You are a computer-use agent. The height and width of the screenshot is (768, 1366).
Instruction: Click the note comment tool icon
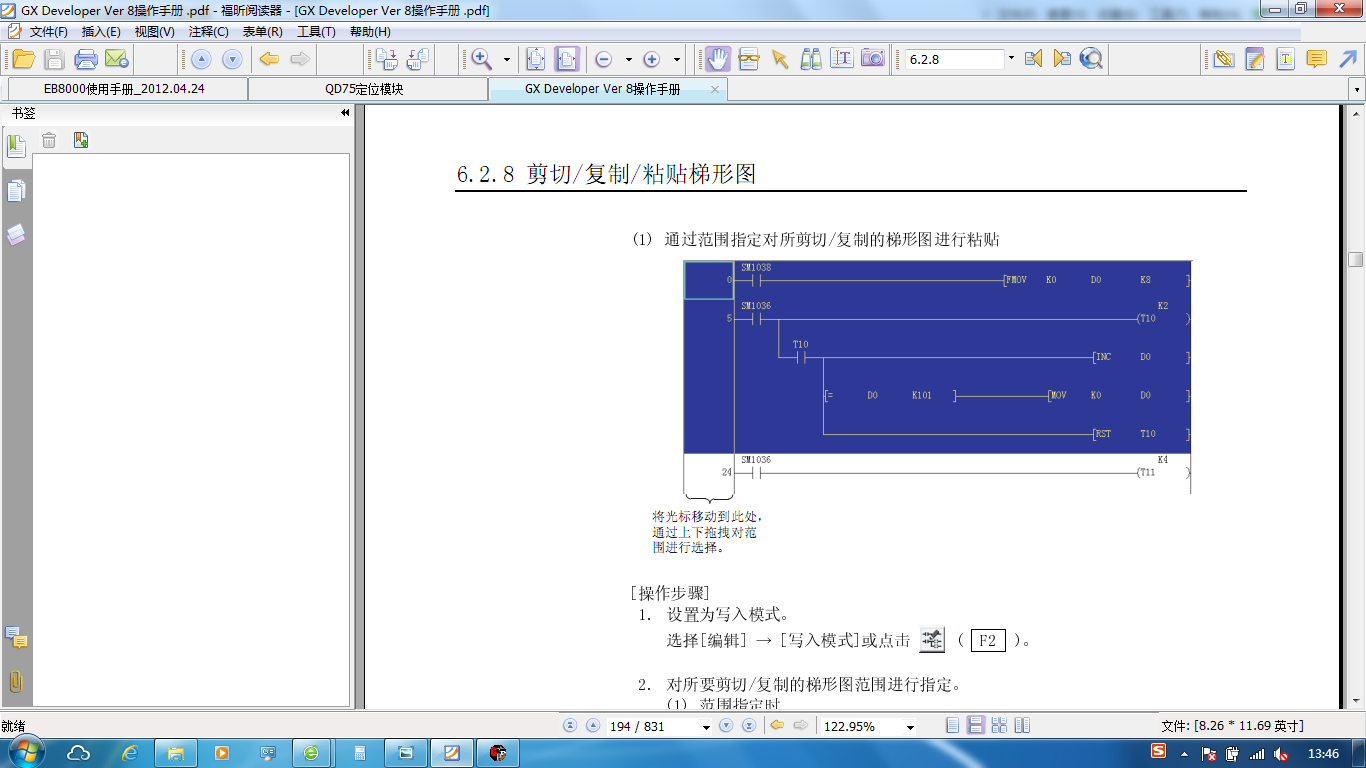click(1317, 59)
